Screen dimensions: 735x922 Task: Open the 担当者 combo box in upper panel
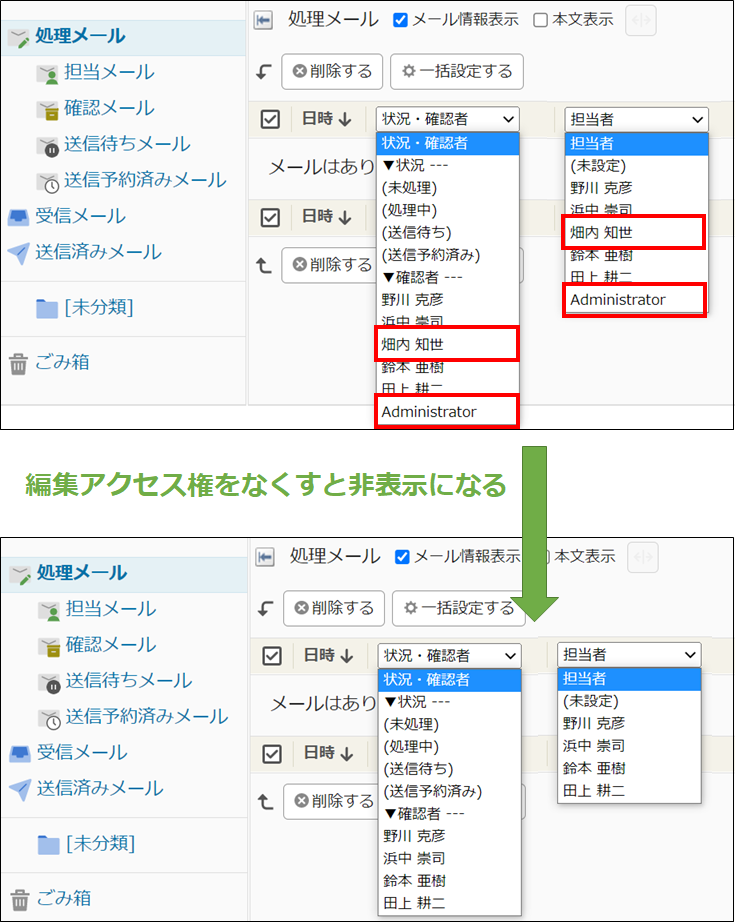pyautogui.click(x=635, y=119)
